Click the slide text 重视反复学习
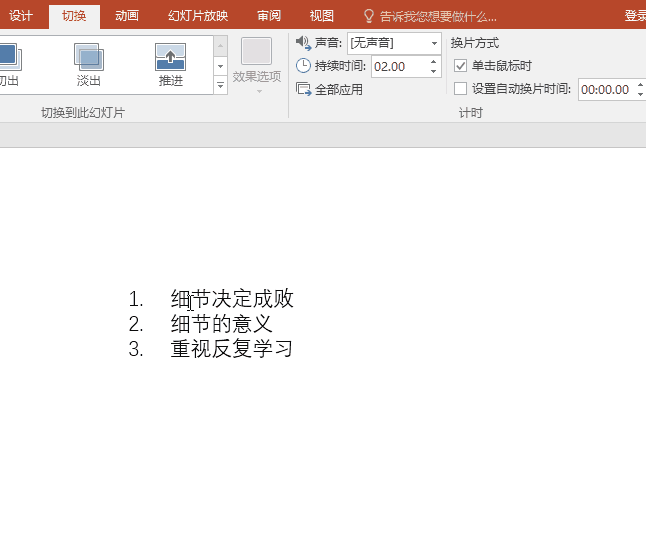This screenshot has width=646, height=546. click(232, 349)
